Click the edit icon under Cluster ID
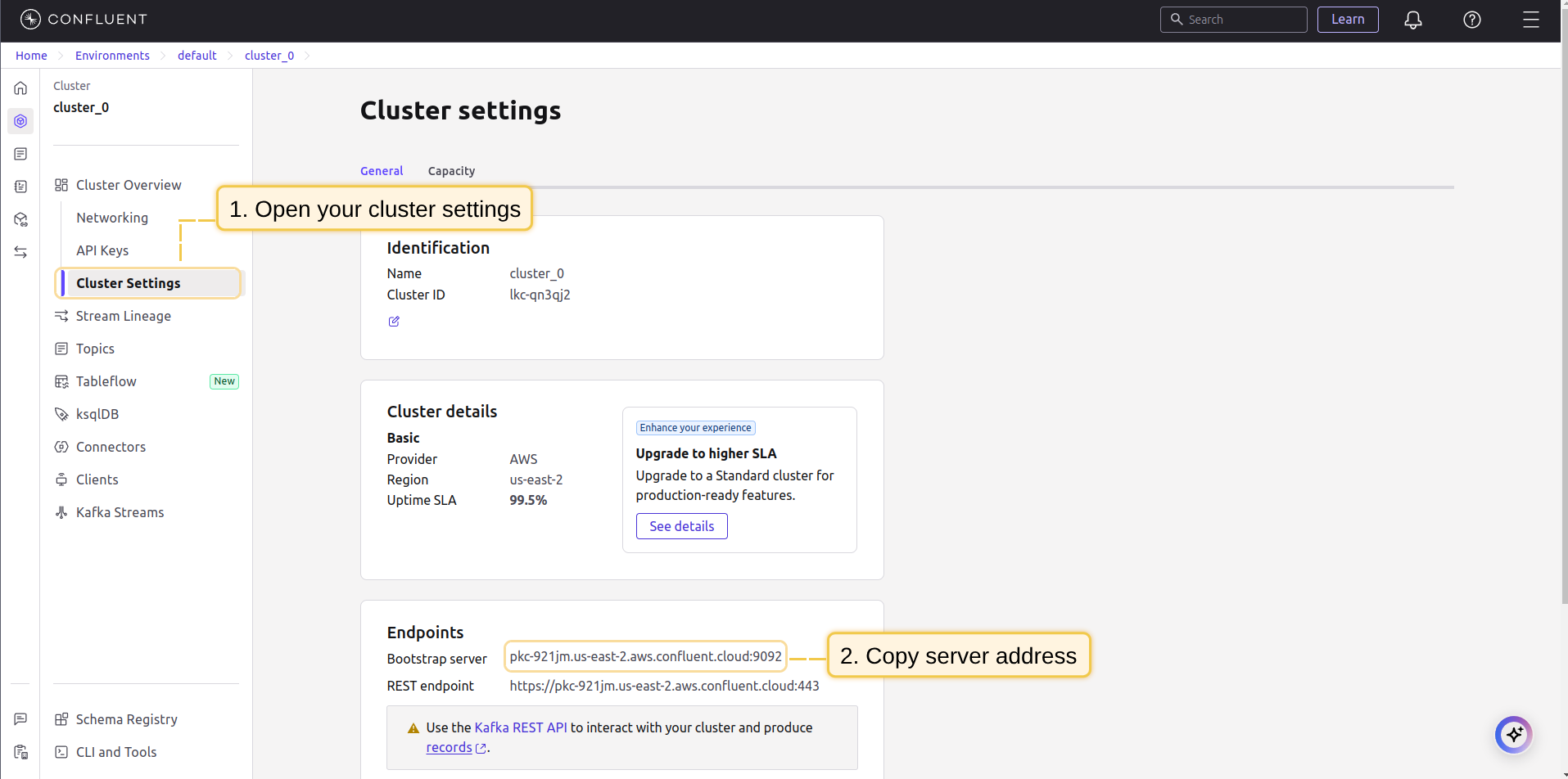Viewport: 1568px width, 779px height. click(394, 322)
